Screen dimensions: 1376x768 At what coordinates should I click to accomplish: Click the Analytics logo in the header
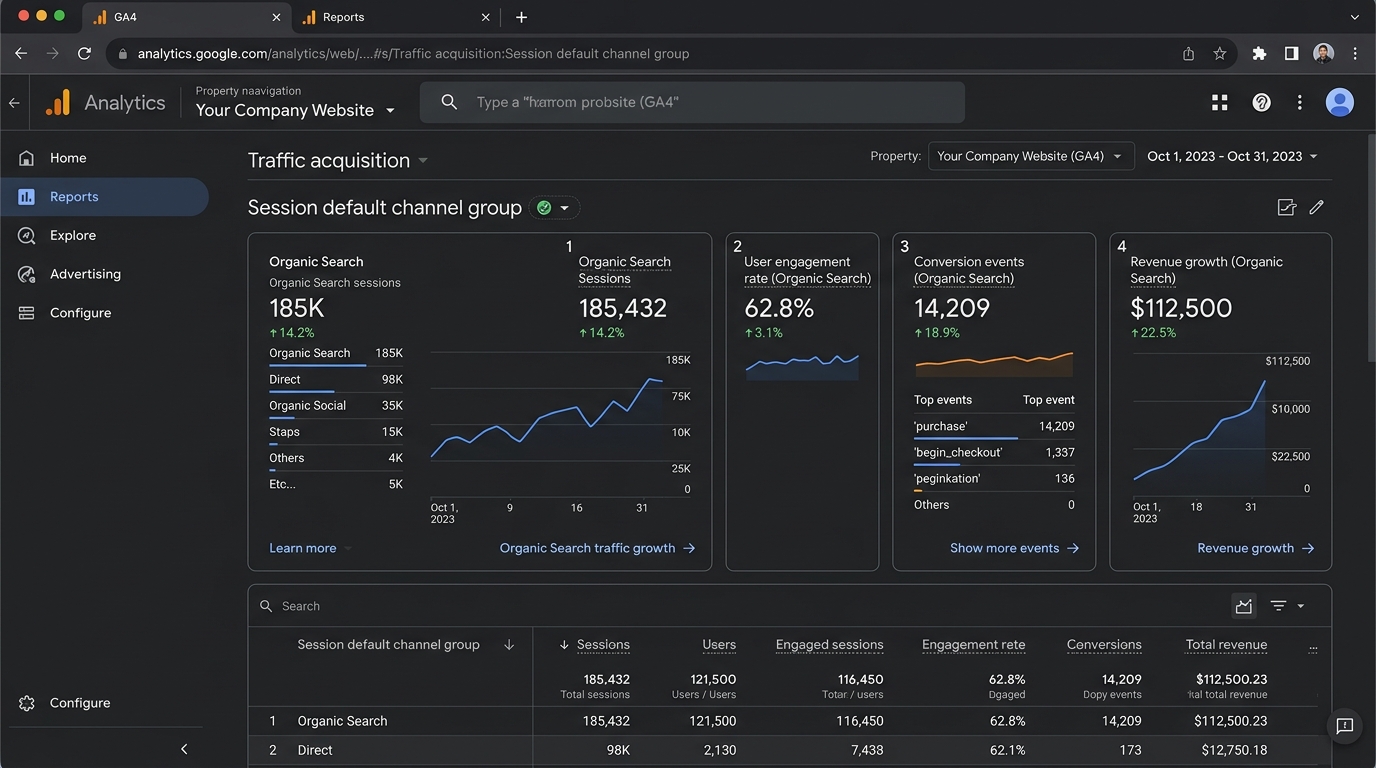[x=105, y=102]
